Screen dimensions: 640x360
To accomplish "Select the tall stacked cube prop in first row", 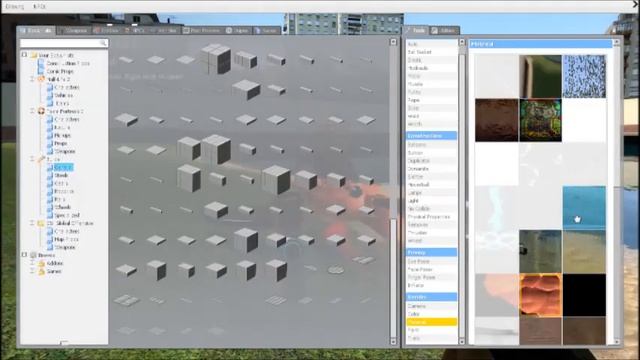I will pyautogui.click(x=216, y=59).
